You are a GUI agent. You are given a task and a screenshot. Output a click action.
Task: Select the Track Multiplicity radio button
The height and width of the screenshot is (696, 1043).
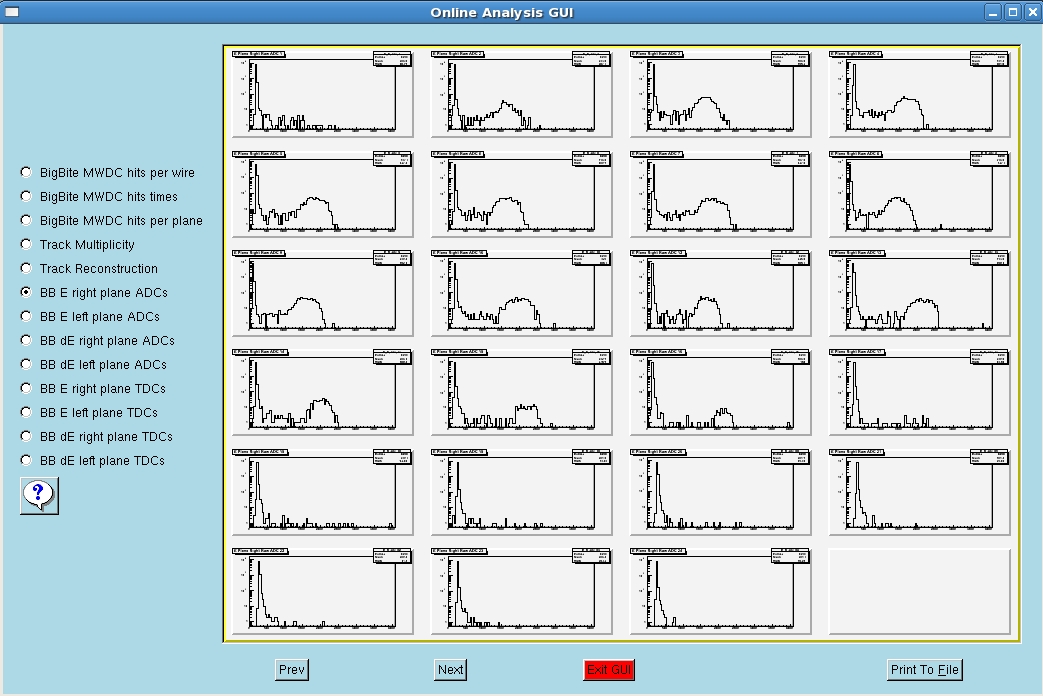26,244
